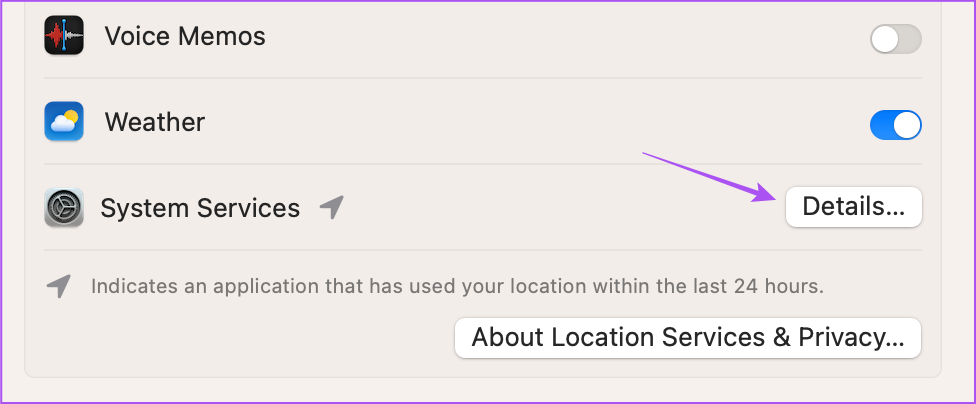The width and height of the screenshot is (976, 404).
Task: Click the purple annotation arrow
Action: tap(710, 177)
